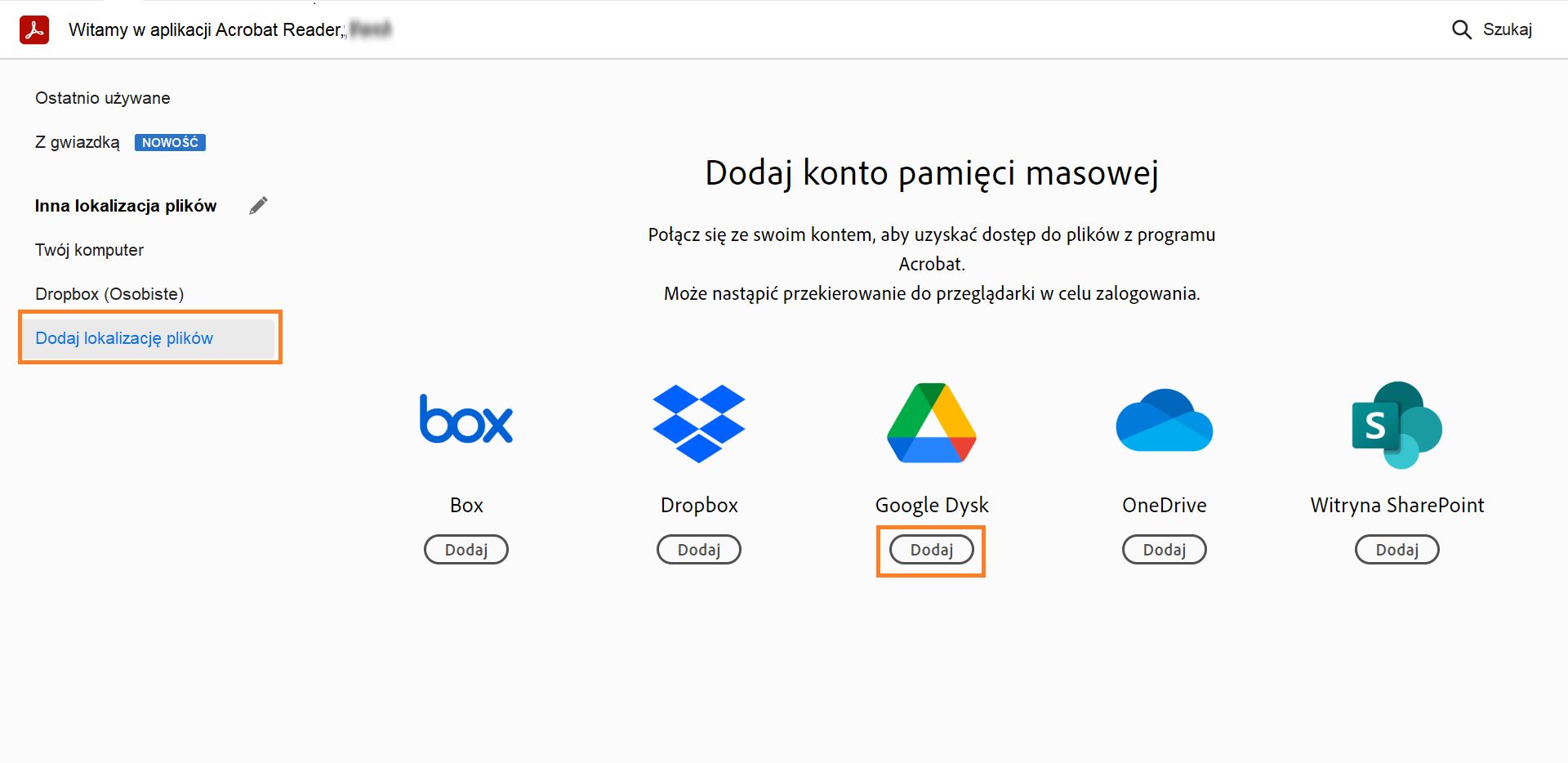Add Google Dysk with its Dodaj button

click(x=931, y=550)
